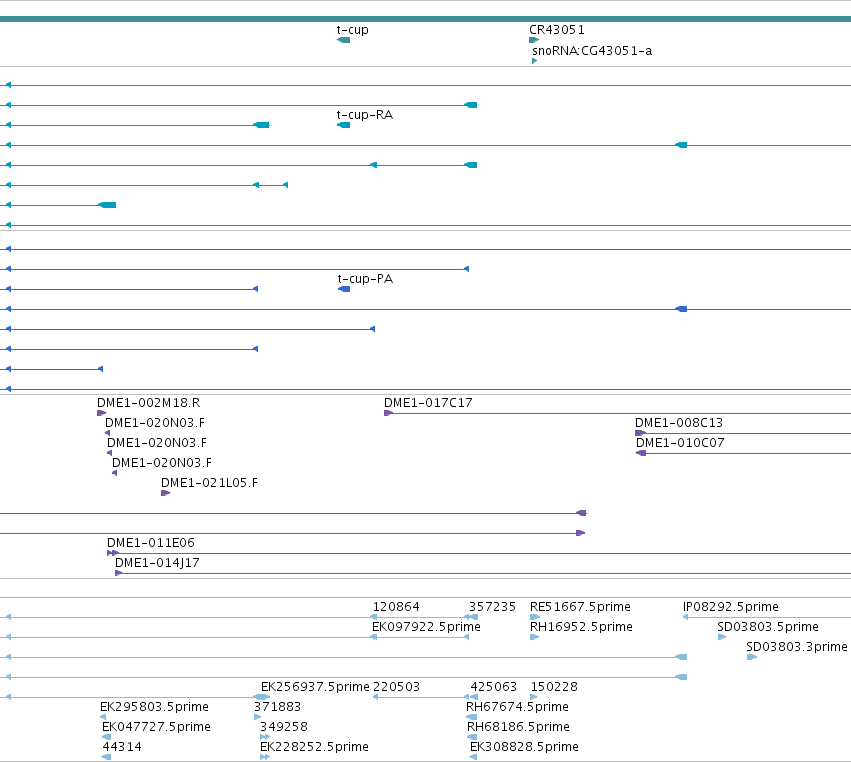The image size is (851, 762).
Task: Click the t-cup gene arrow glyph
Action: pos(344,40)
